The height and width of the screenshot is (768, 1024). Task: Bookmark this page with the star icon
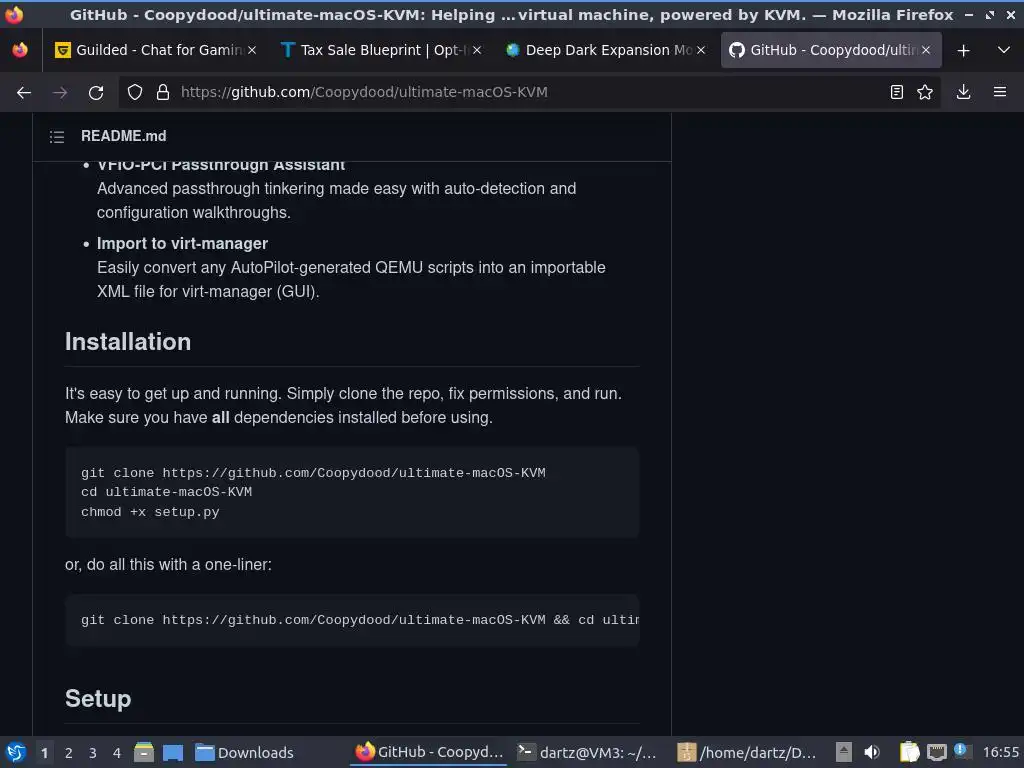tap(925, 93)
